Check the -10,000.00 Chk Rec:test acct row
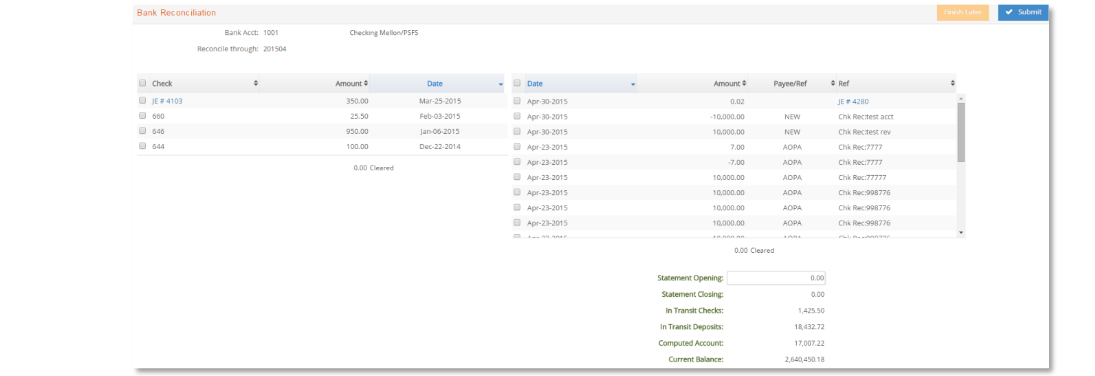Screen dimensions: 1095x376 point(517,116)
